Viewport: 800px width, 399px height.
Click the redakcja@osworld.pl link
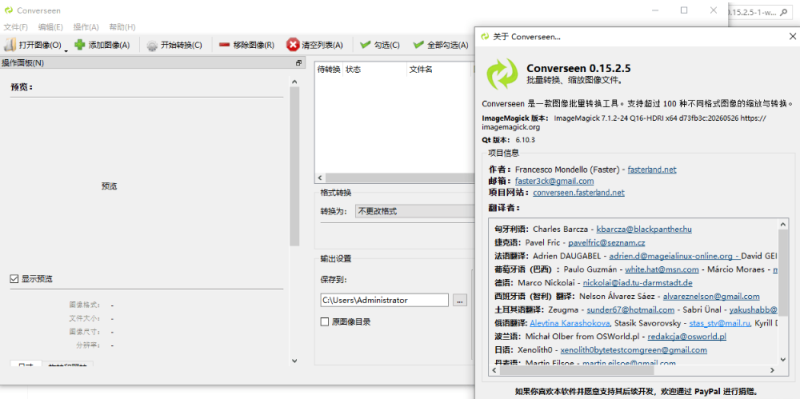click(687, 337)
